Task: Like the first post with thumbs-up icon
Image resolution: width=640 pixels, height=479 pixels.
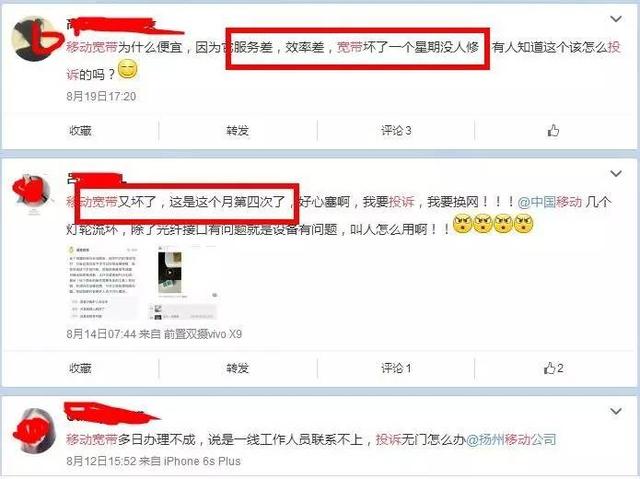Action: pos(553,131)
